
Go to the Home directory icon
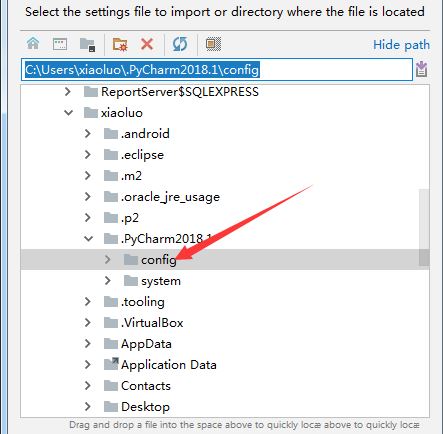[33, 44]
